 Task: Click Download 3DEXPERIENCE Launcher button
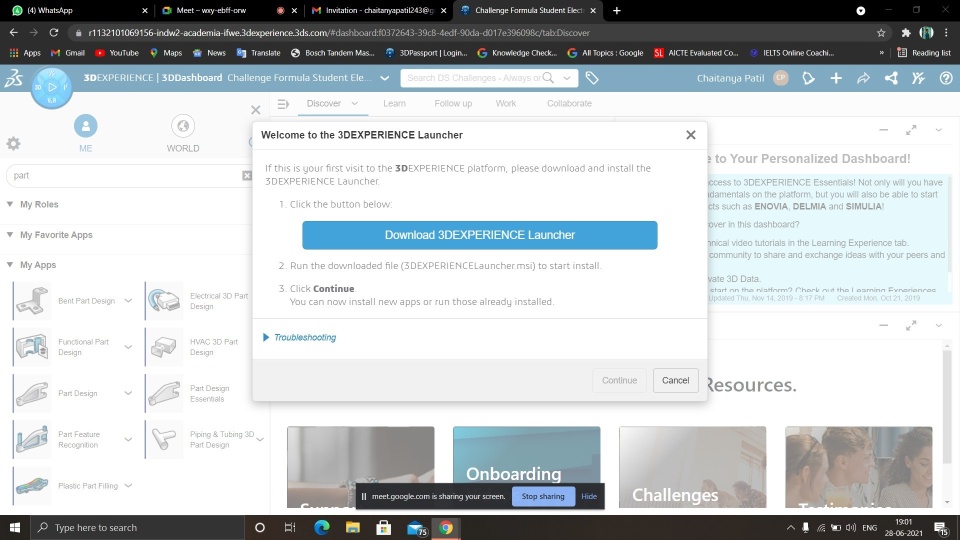479,235
